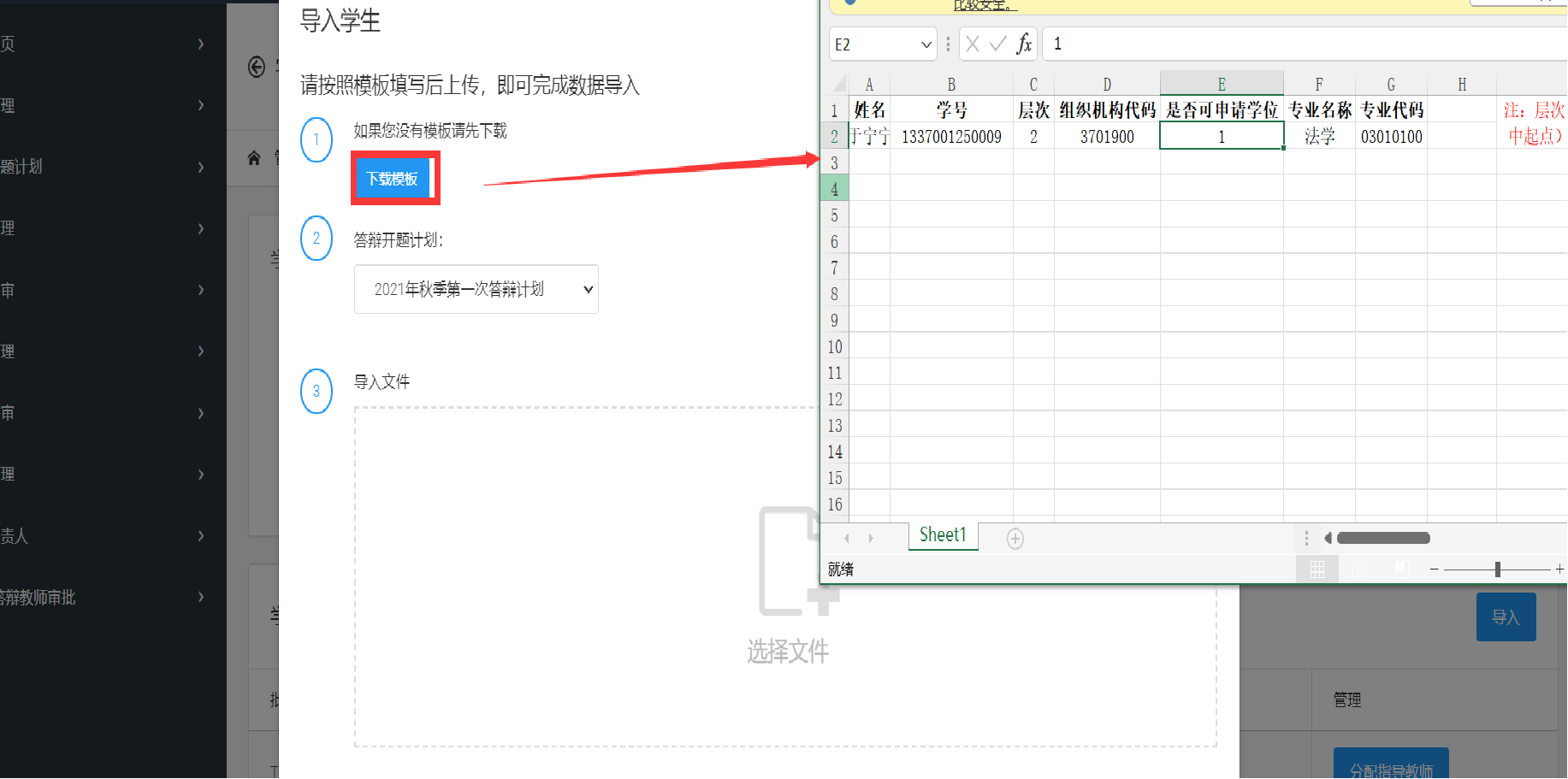Screen dimensions: 1568x779
Task: Open the 2021年秋季第一次答辩计划 dropdown
Action: (x=476, y=289)
